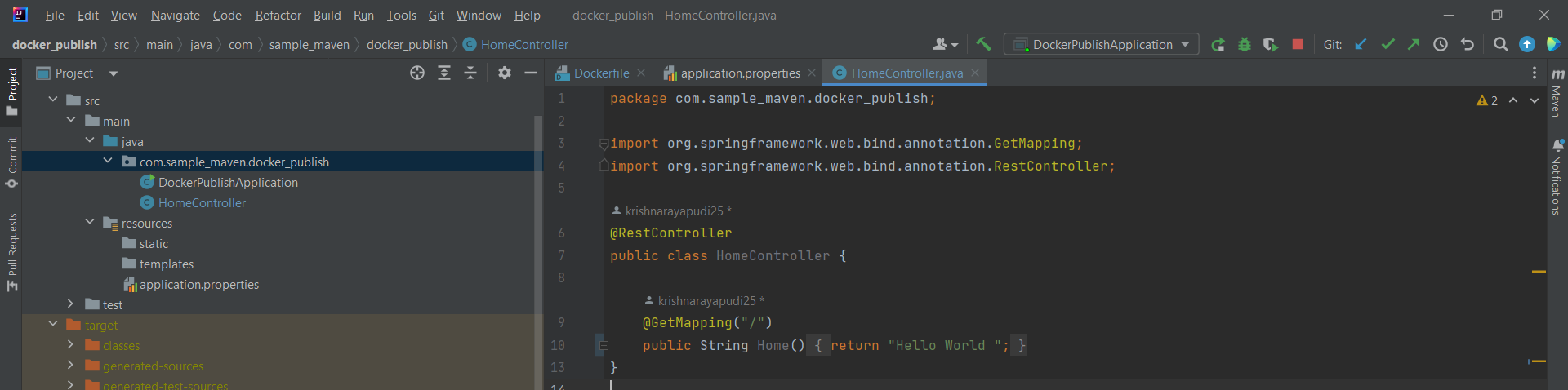Open the Refactor menu
Screen dimensions: 1568x390
click(x=278, y=15)
